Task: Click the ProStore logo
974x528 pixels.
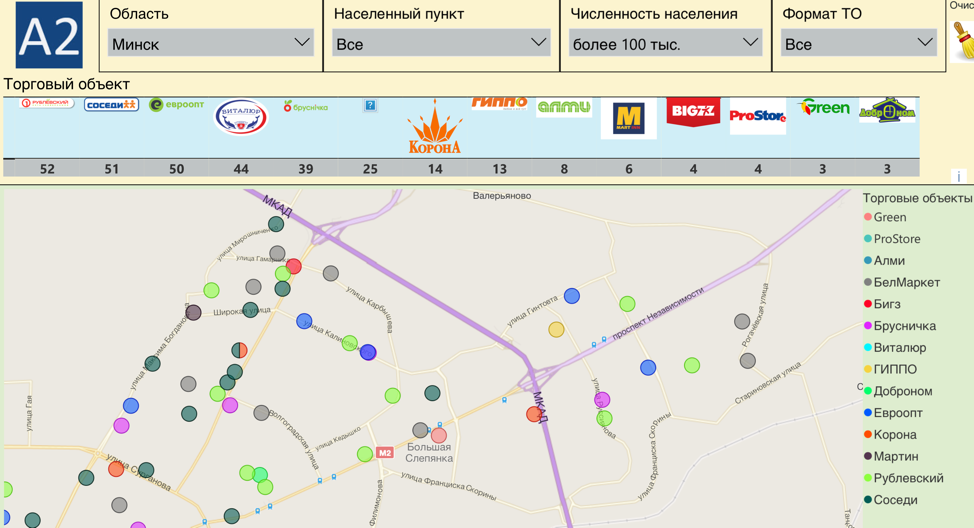Action: coord(757,116)
